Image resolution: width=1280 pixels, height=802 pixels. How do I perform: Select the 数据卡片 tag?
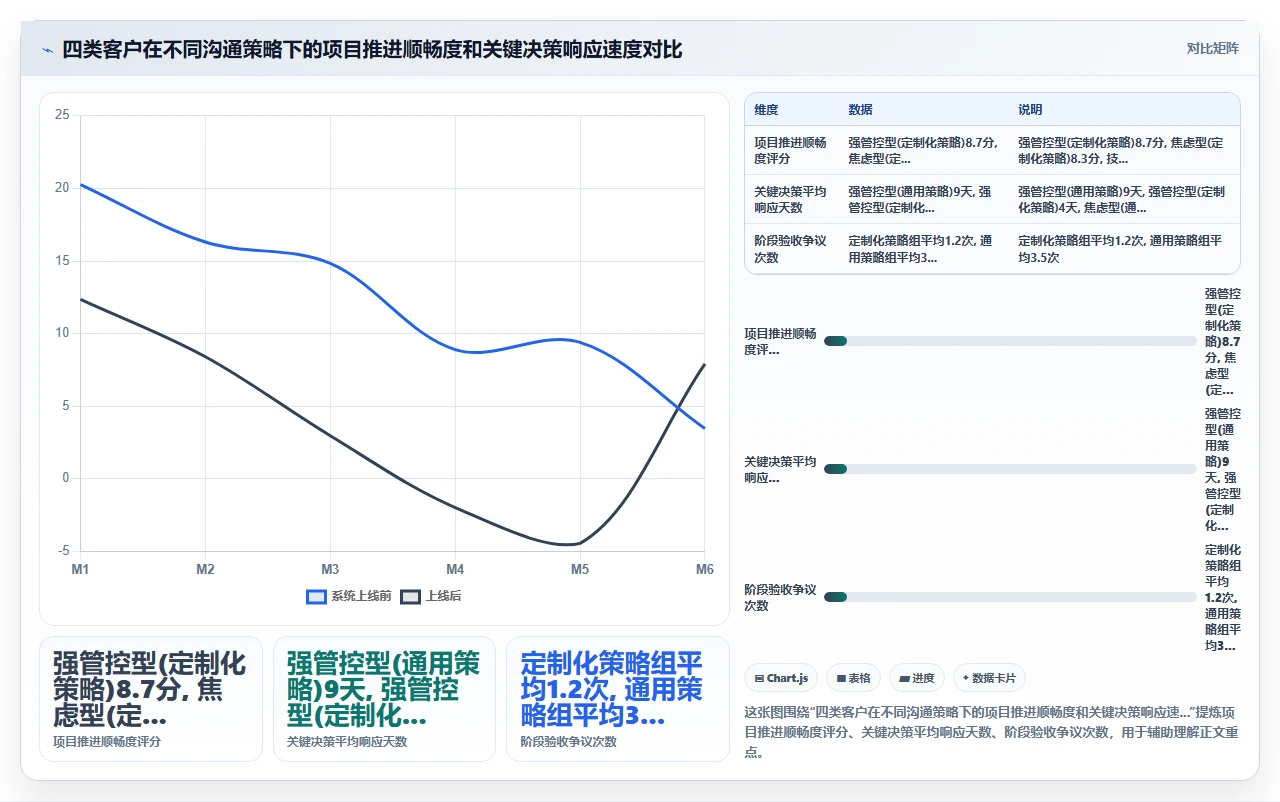pos(989,678)
